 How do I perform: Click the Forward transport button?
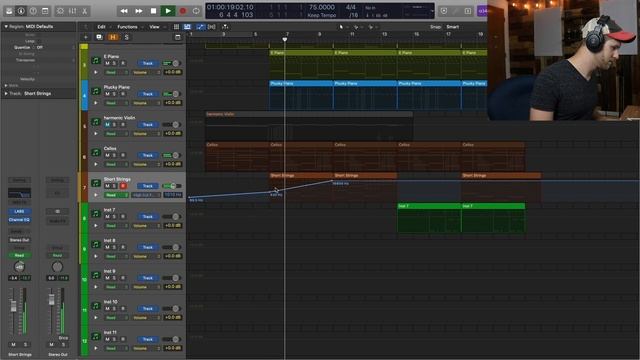139,11
